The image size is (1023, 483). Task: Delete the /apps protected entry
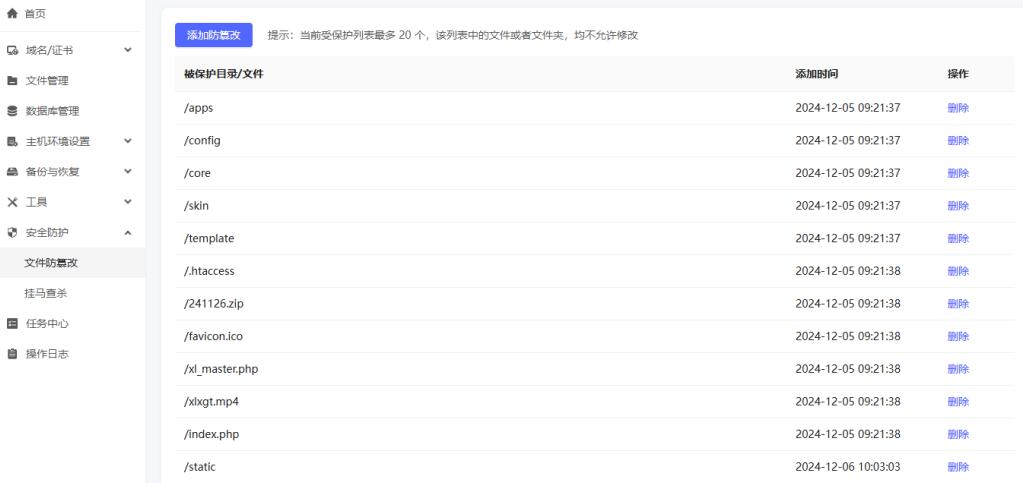[957, 108]
